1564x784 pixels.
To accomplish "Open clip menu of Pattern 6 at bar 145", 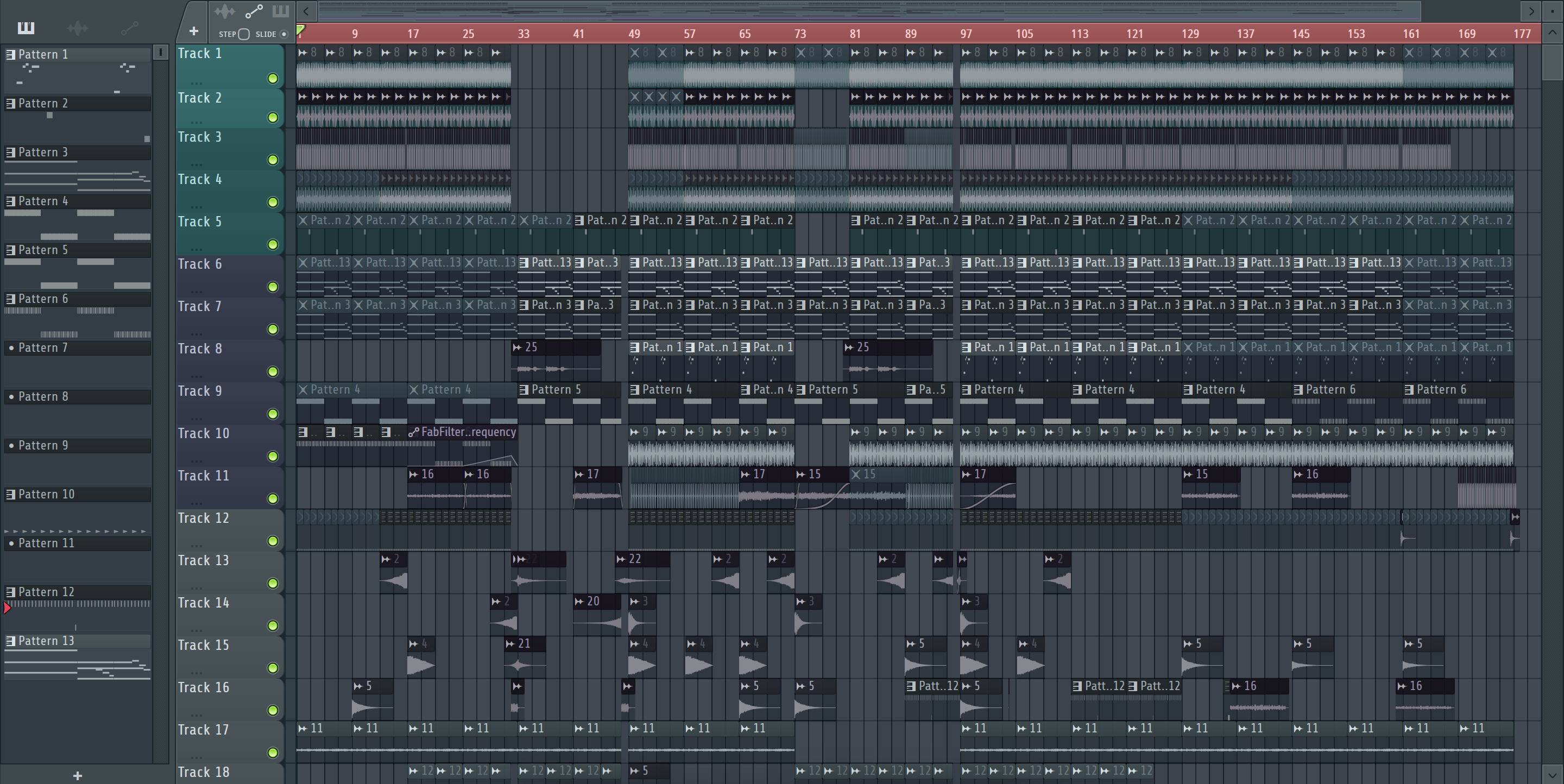I will click(x=1298, y=390).
